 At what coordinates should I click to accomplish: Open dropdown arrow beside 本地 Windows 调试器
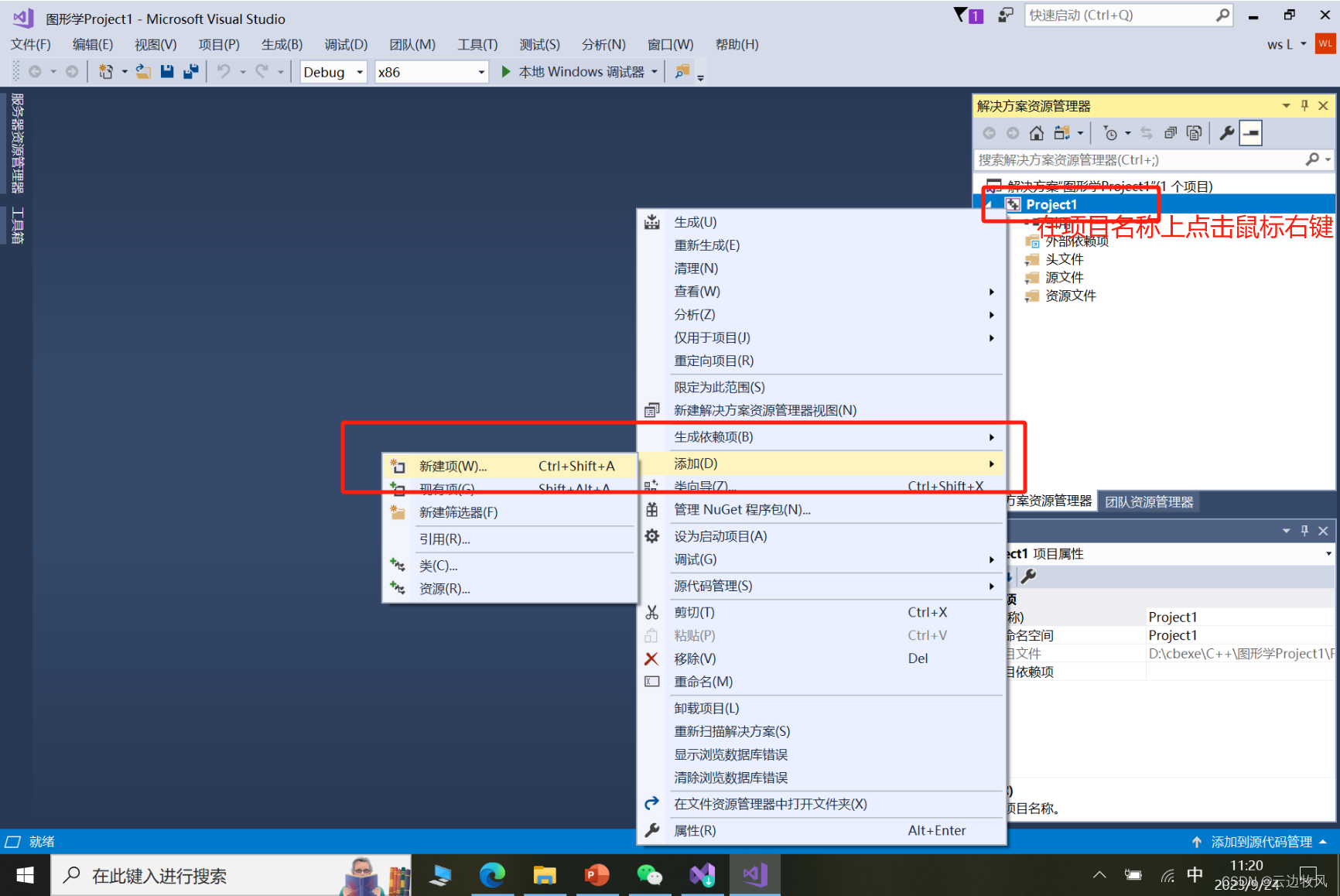[x=655, y=72]
